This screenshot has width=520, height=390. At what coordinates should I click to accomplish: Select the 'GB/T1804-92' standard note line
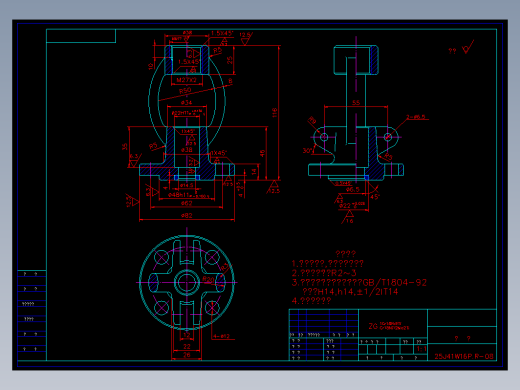click(x=359, y=283)
